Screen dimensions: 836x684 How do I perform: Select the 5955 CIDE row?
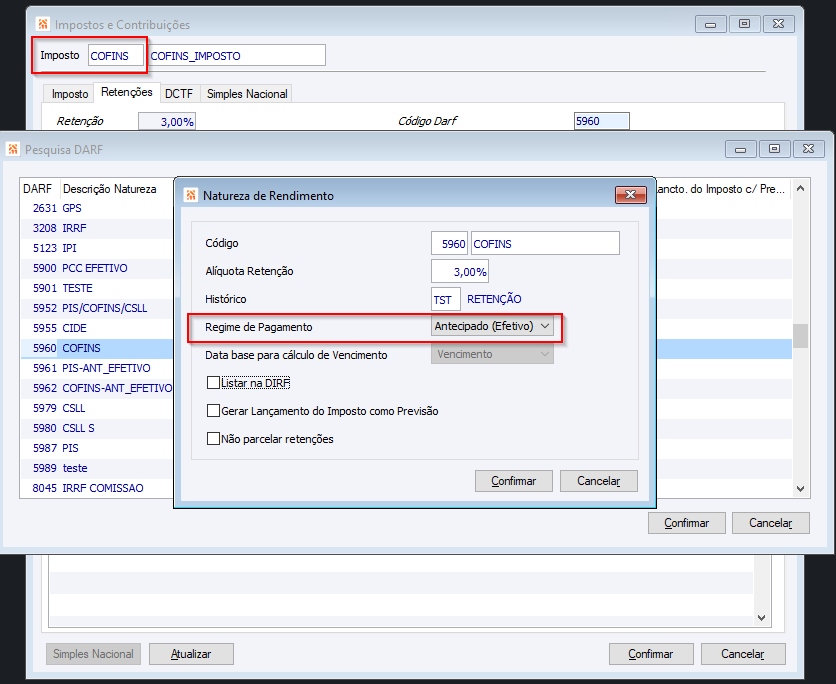[97, 328]
